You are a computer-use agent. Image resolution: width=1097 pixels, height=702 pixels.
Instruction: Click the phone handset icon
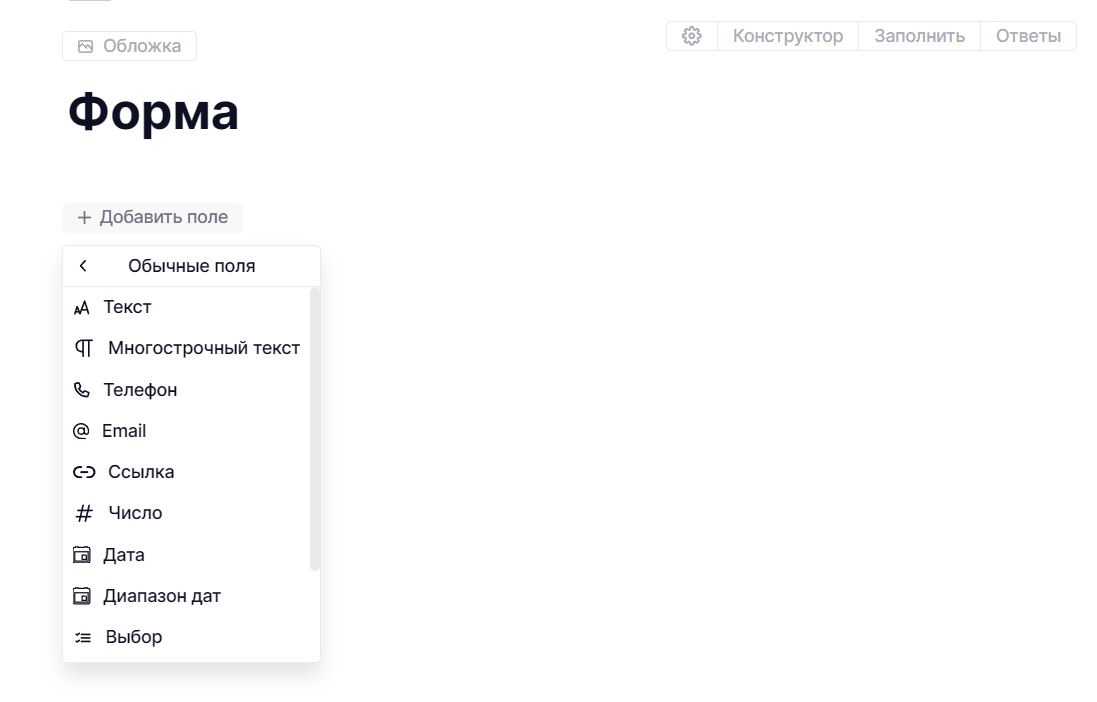pyautogui.click(x=82, y=390)
